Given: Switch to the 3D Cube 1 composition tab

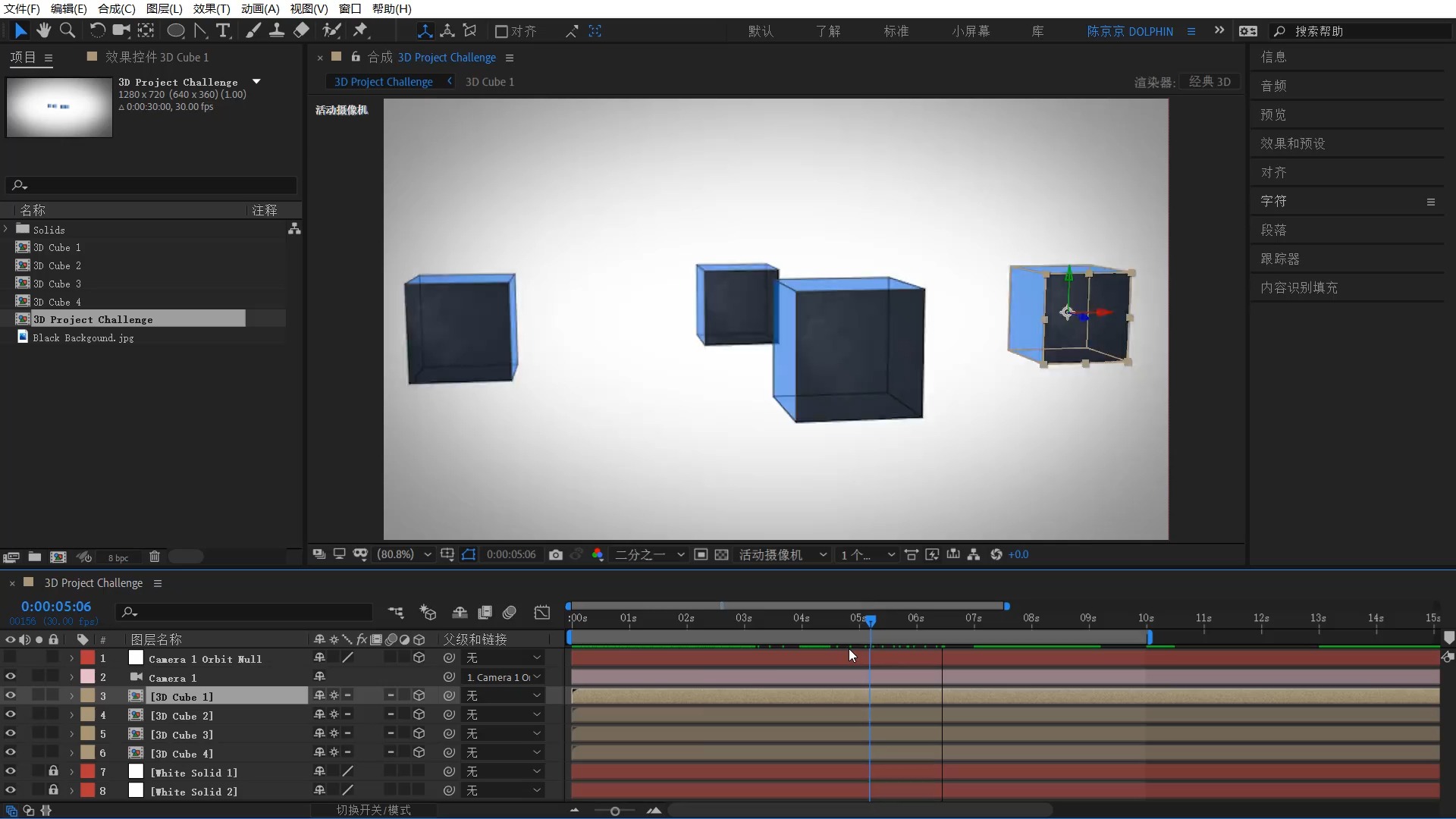Looking at the screenshot, I should tap(489, 82).
